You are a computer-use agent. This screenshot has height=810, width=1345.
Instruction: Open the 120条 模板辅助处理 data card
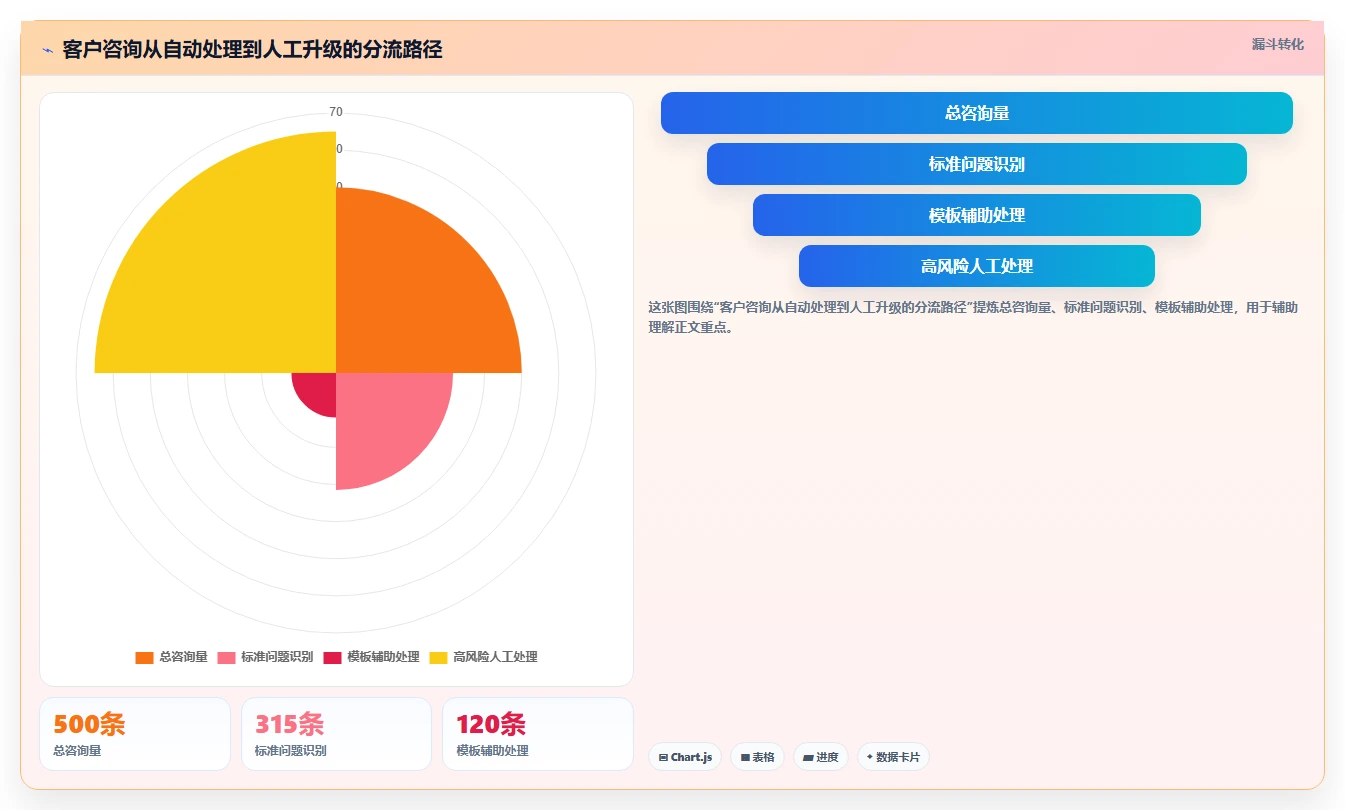pyautogui.click(x=538, y=734)
